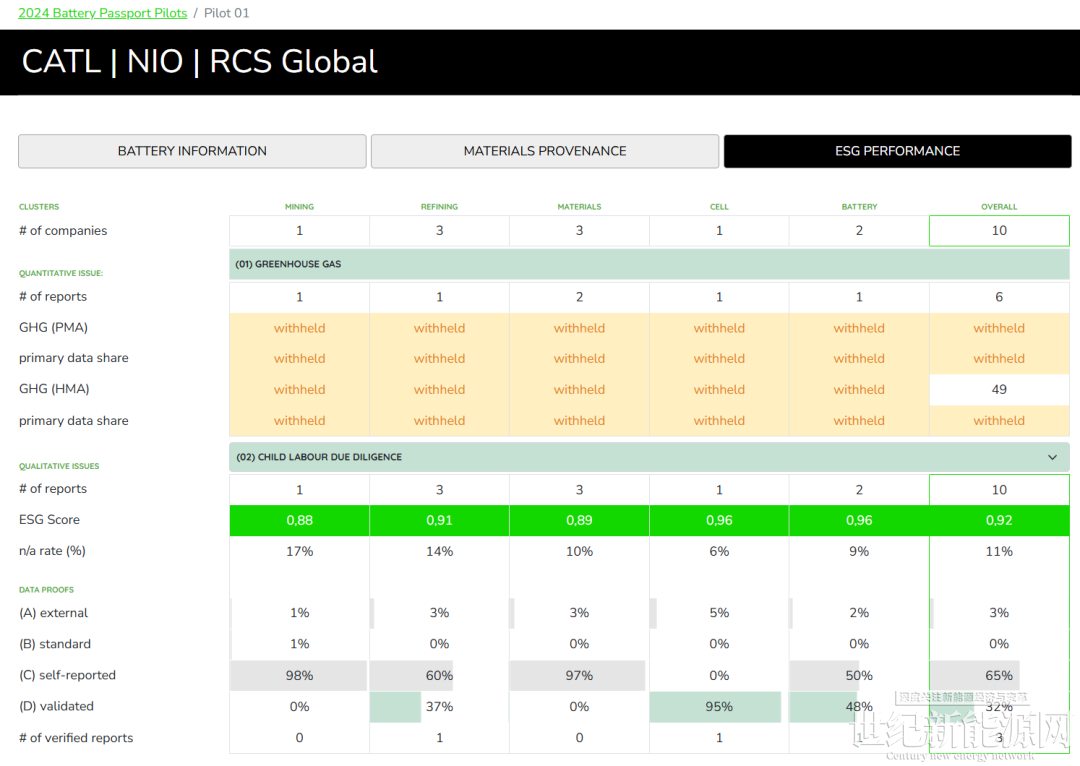This screenshot has width=1080, height=766.
Task: Click the Overall column header
Action: [999, 207]
